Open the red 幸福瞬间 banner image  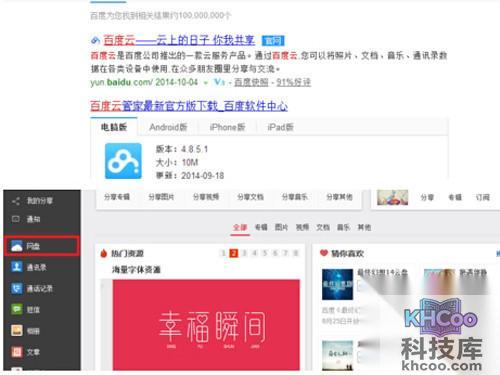[x=206, y=325]
